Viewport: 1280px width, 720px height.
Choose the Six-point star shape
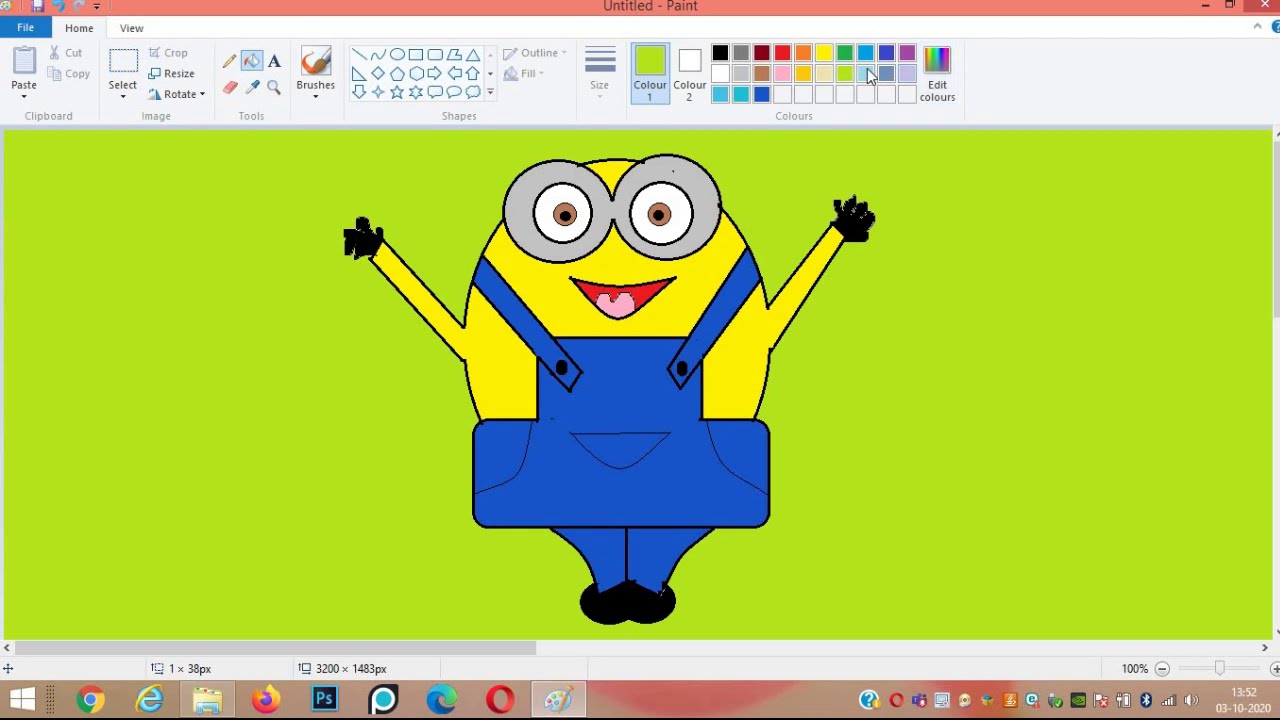coord(416,92)
